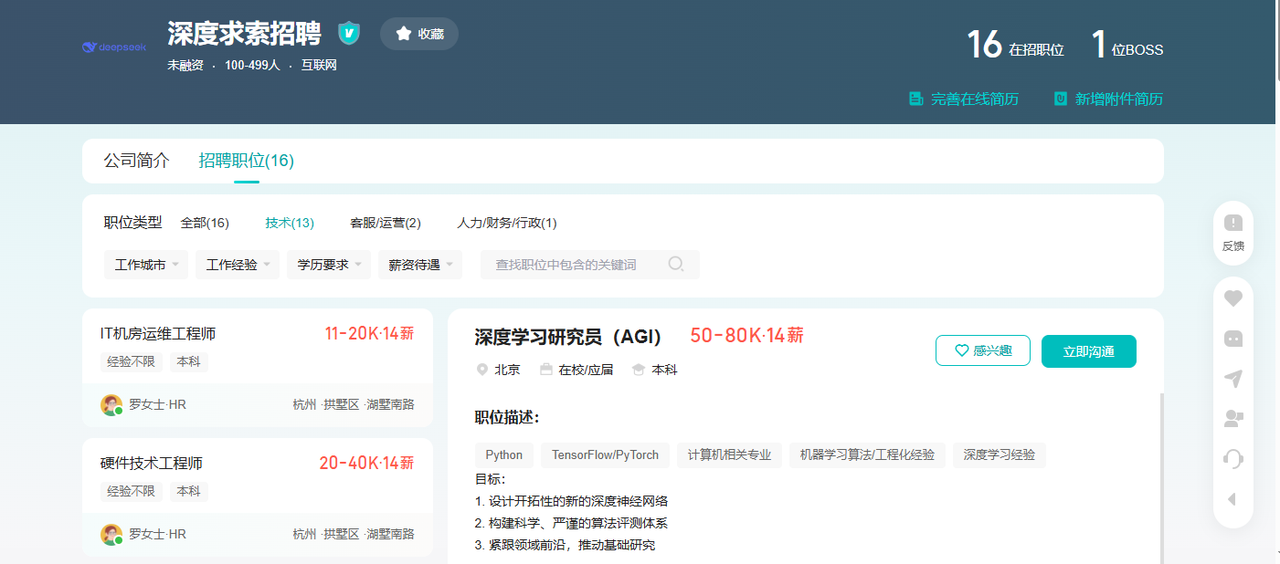The image size is (1280, 564).
Task: Open IT机房运维工程师 job listing
Action: [158, 333]
